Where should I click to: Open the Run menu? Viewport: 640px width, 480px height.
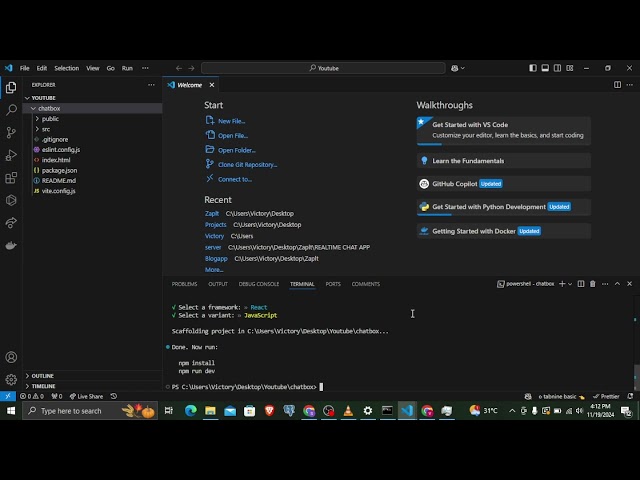coord(127,68)
